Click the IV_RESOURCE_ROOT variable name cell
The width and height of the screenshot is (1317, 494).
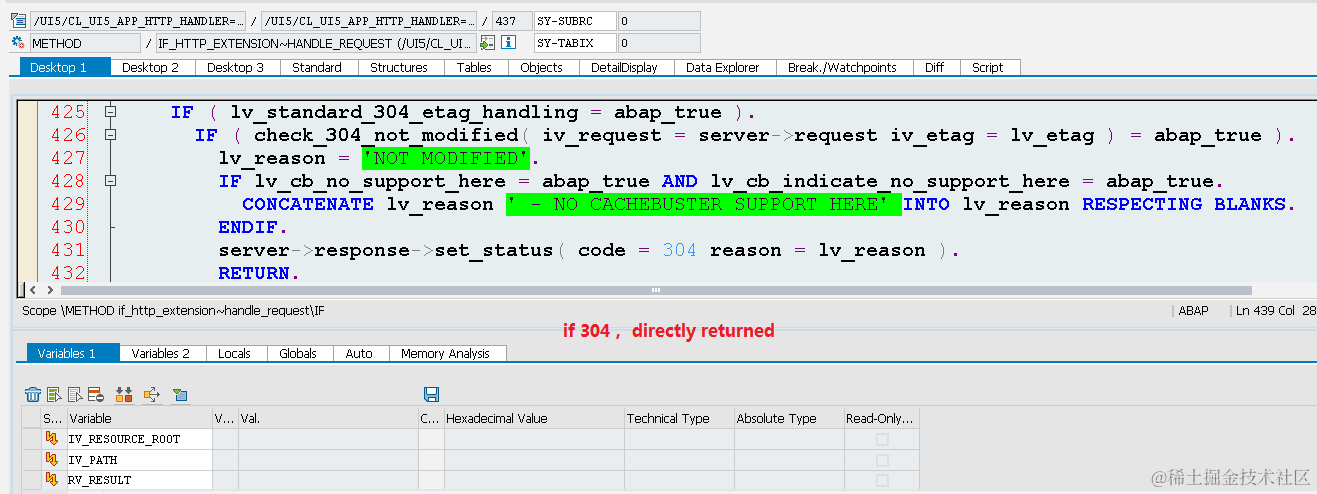coord(138,439)
